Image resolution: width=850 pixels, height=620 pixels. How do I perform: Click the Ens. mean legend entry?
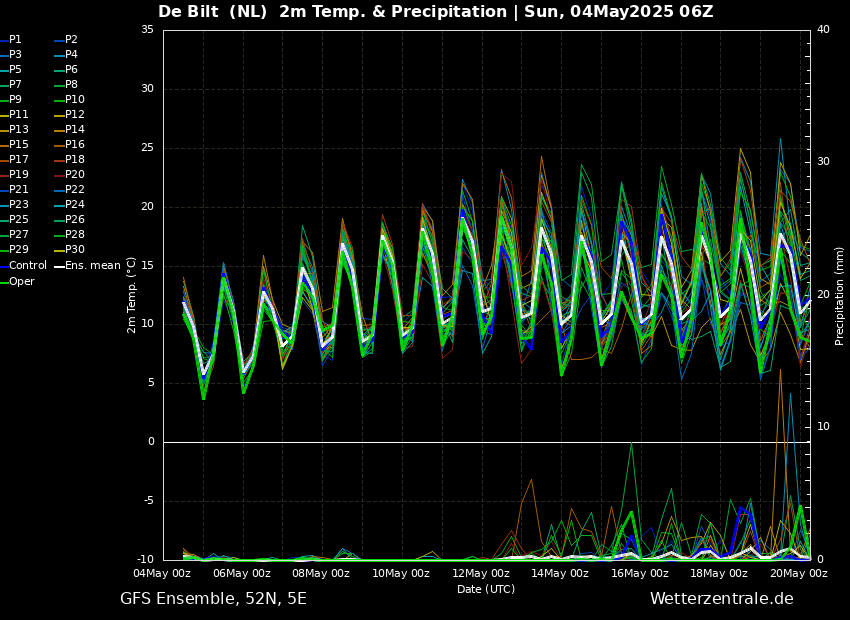93,266
